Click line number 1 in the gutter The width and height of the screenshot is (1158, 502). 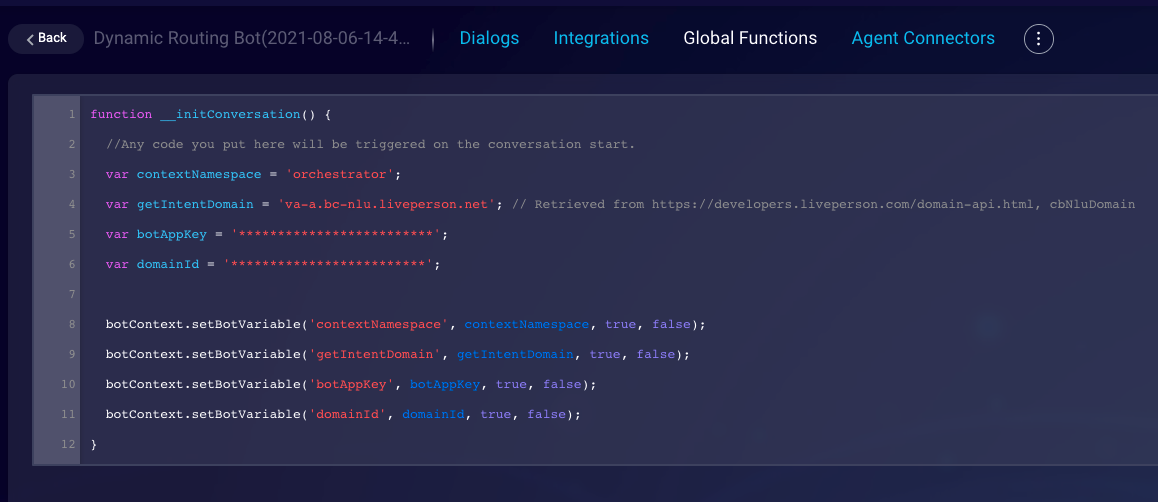(72, 114)
